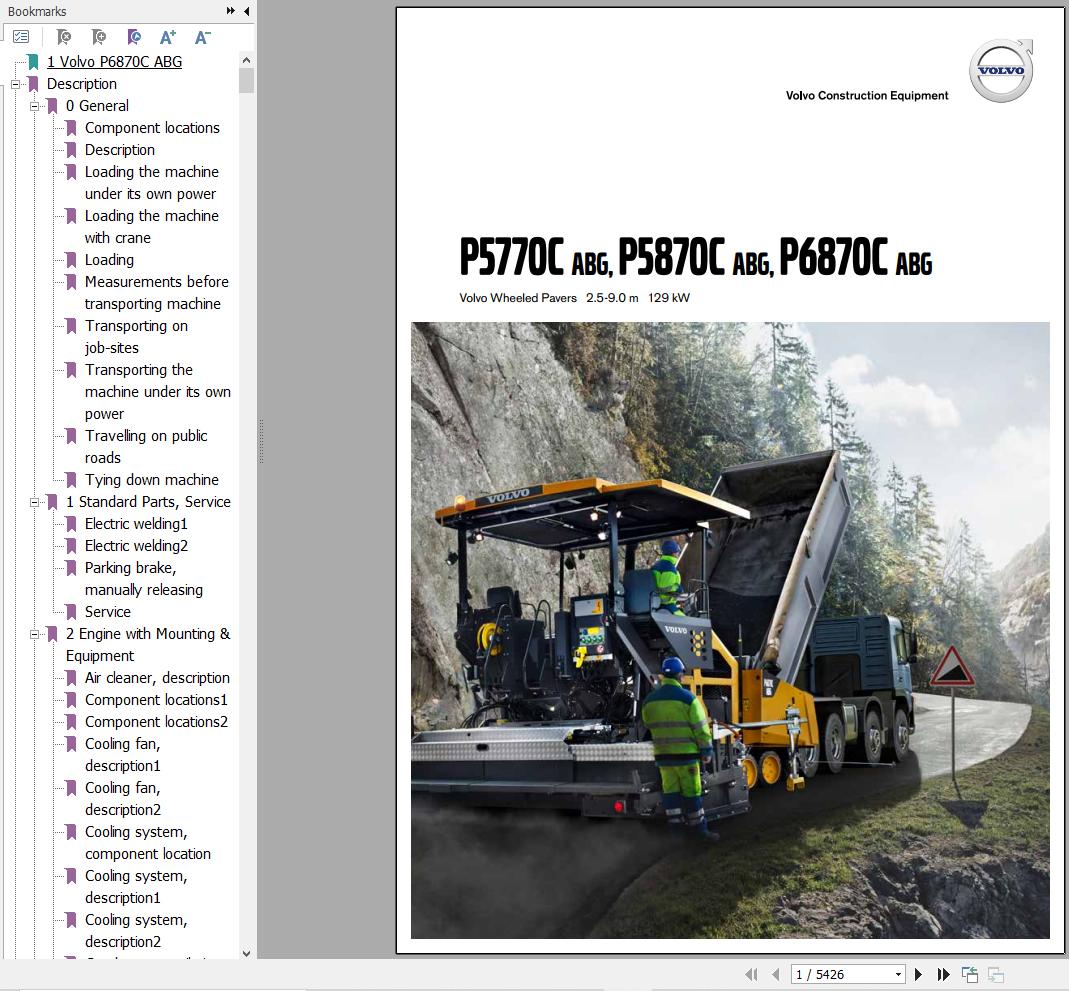Click the Volvo Construction Equipment text
Image resolution: width=1069 pixels, height=991 pixels.
[x=867, y=95]
